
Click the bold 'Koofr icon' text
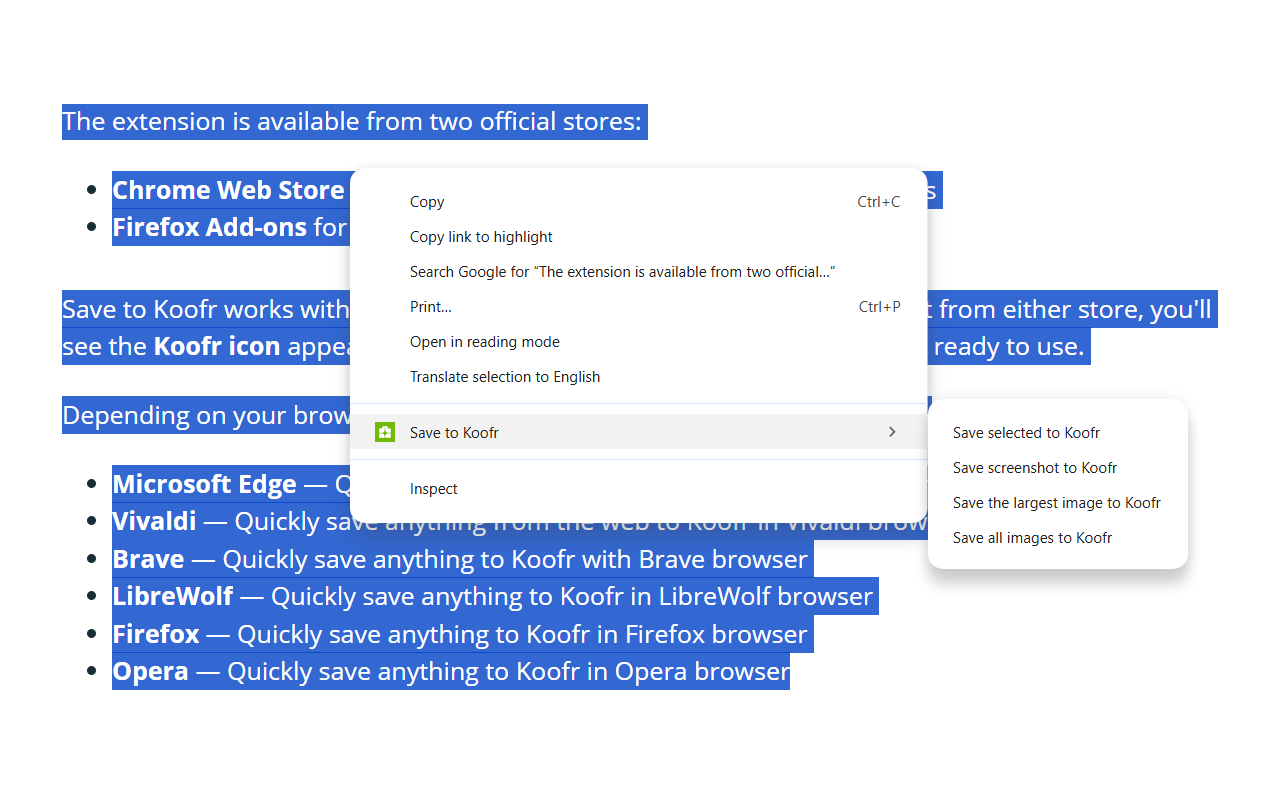216,347
